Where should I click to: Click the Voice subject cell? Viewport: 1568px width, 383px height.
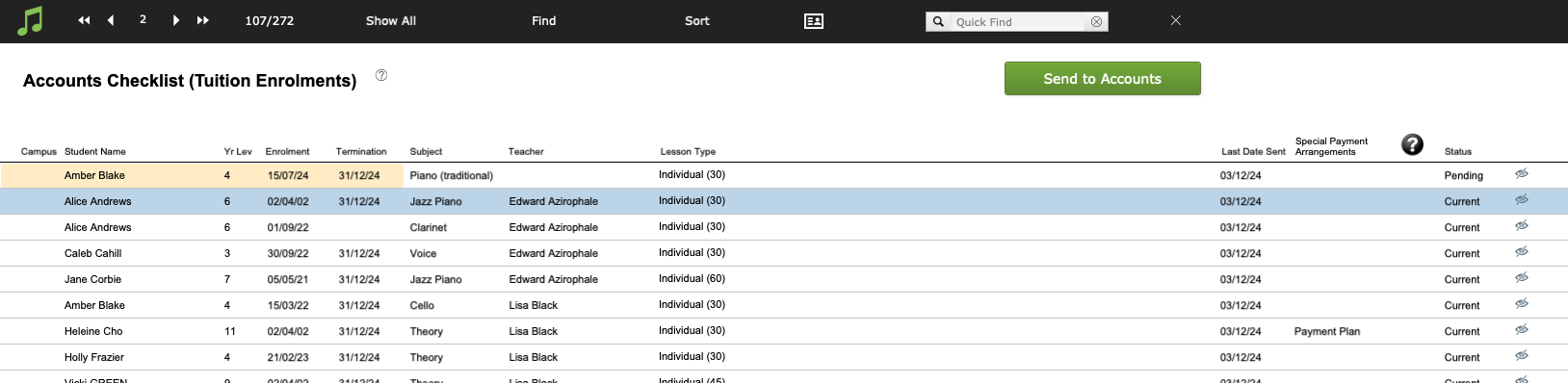(x=423, y=253)
